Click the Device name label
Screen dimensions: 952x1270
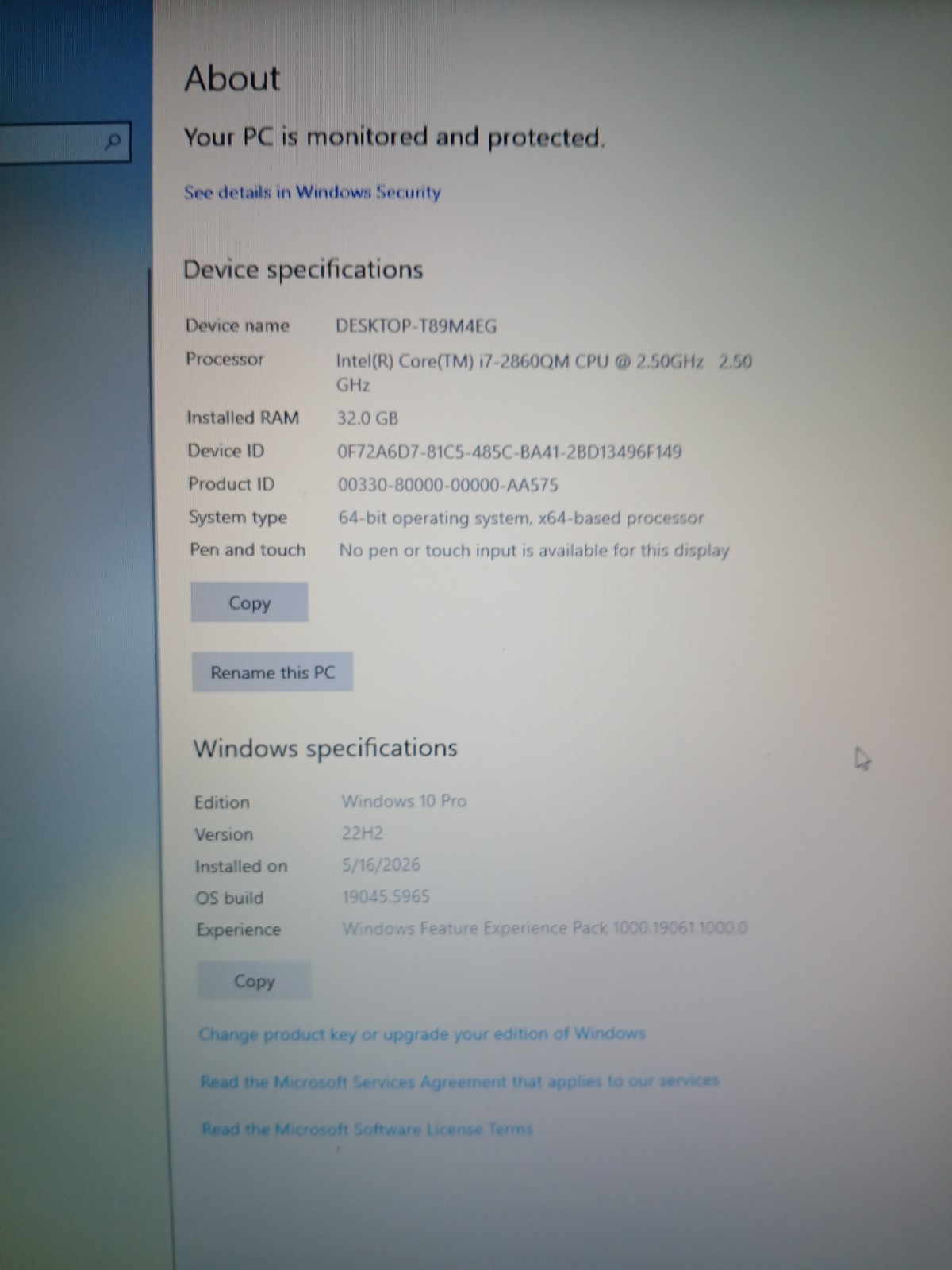[x=237, y=325]
